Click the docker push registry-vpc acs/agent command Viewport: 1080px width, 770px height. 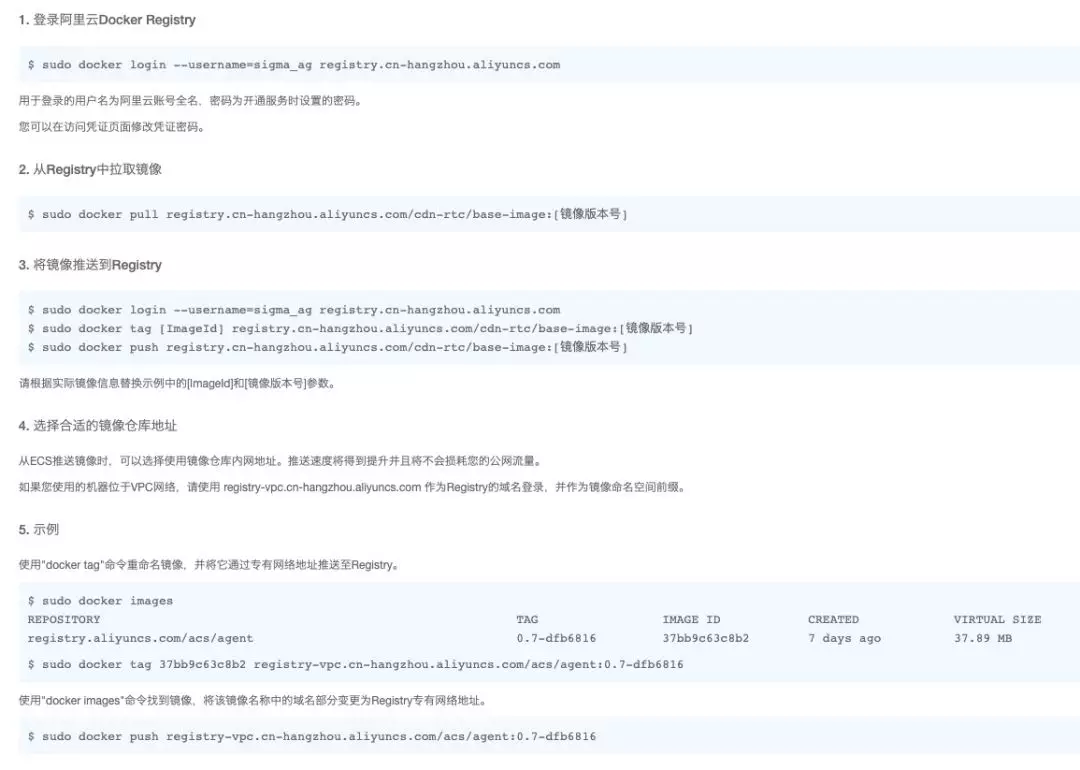[312, 736]
